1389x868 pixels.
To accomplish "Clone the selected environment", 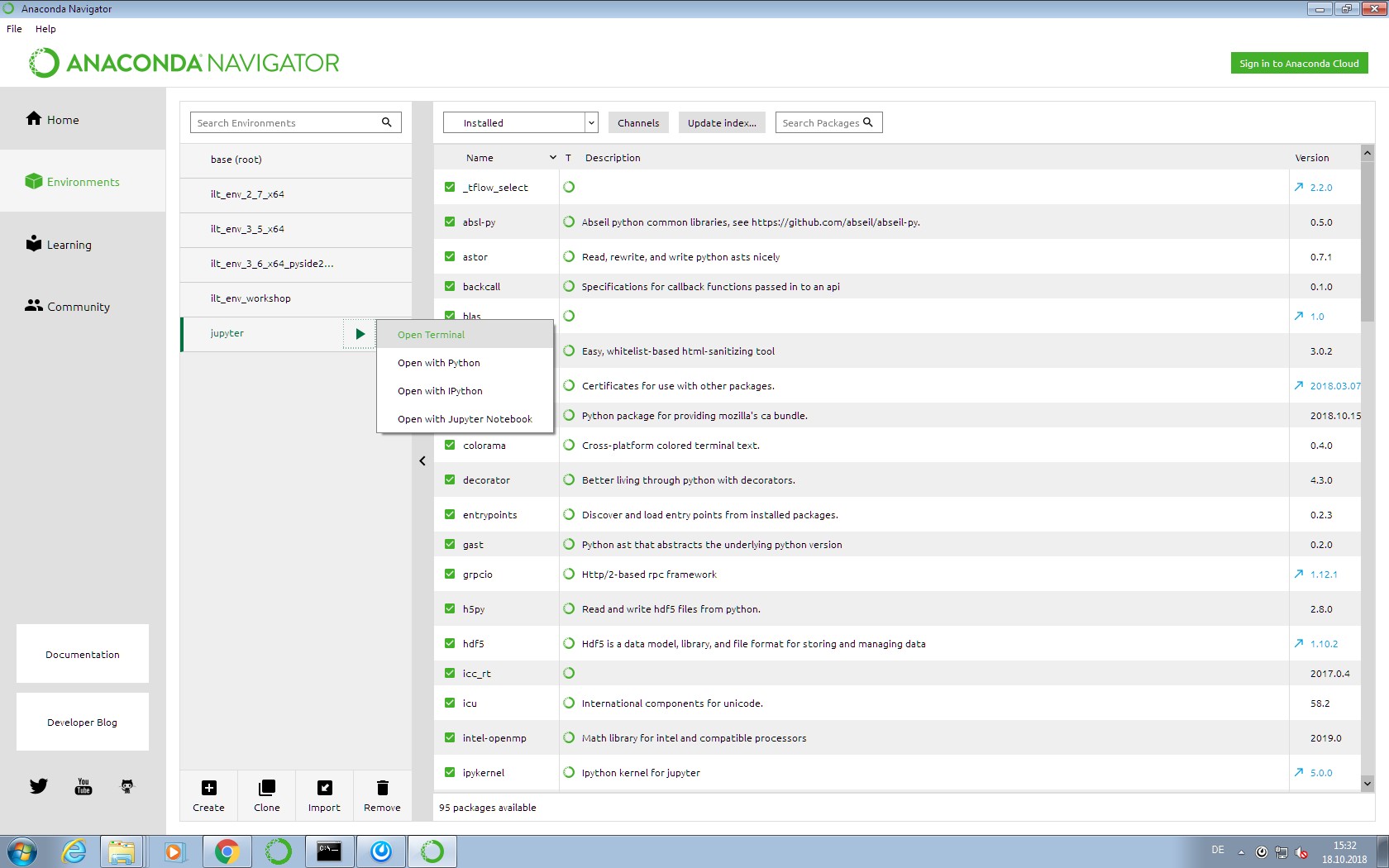I will [x=266, y=795].
